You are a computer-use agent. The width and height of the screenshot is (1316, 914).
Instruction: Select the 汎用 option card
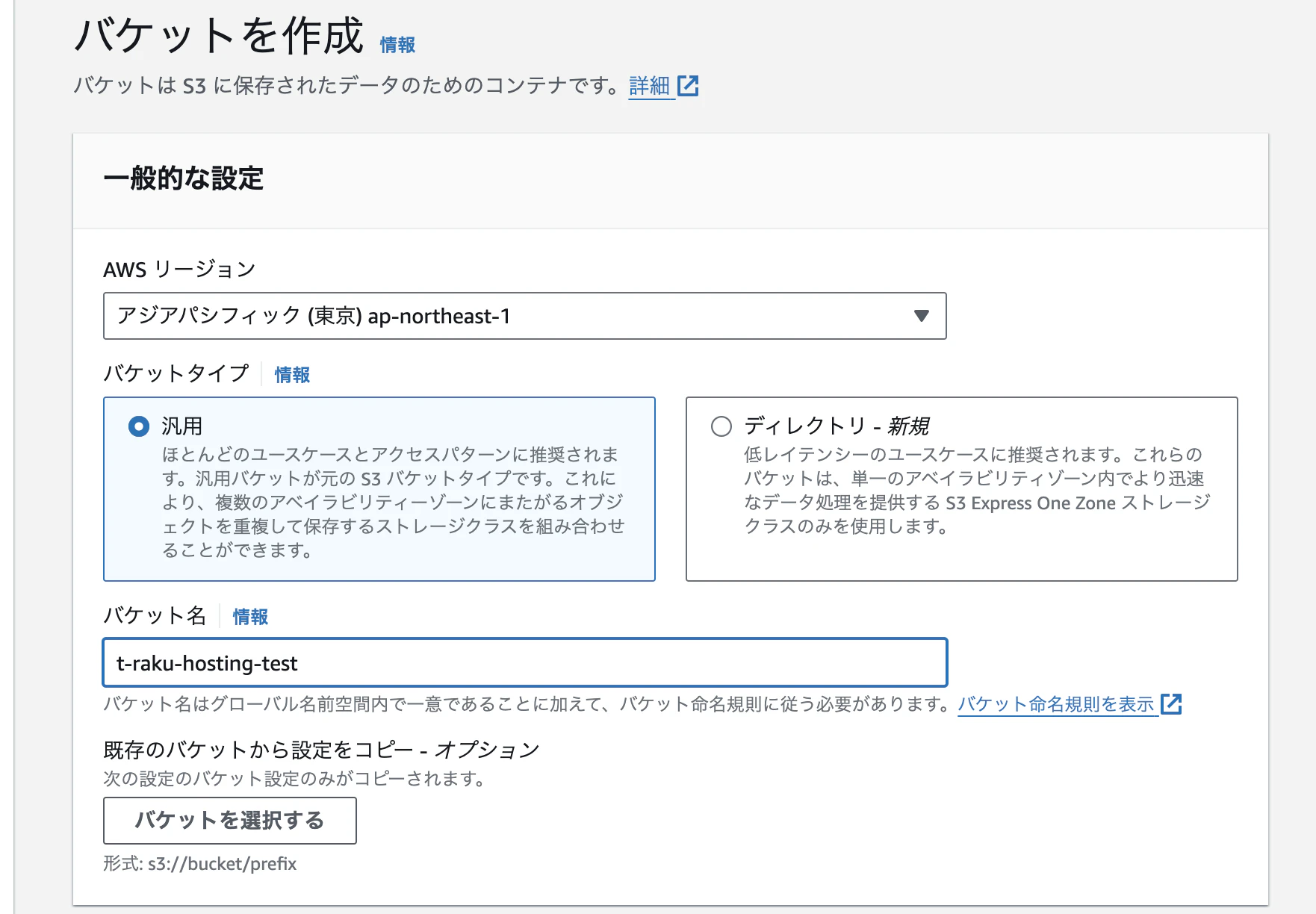coord(379,489)
